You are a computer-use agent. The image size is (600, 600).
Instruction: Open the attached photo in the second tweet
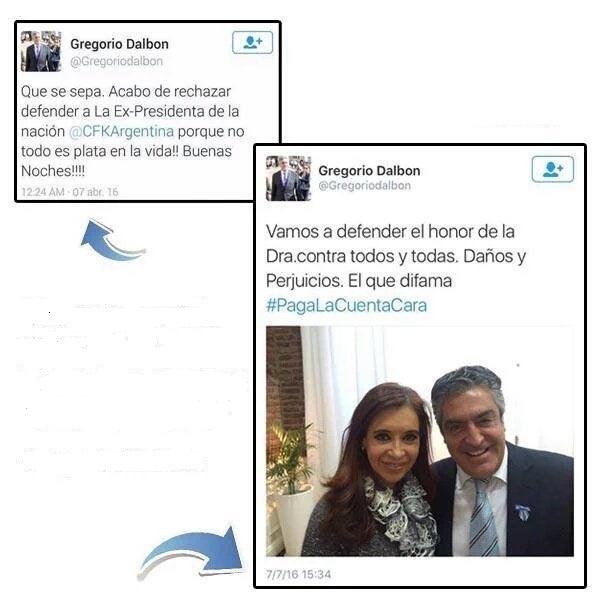click(x=420, y=441)
